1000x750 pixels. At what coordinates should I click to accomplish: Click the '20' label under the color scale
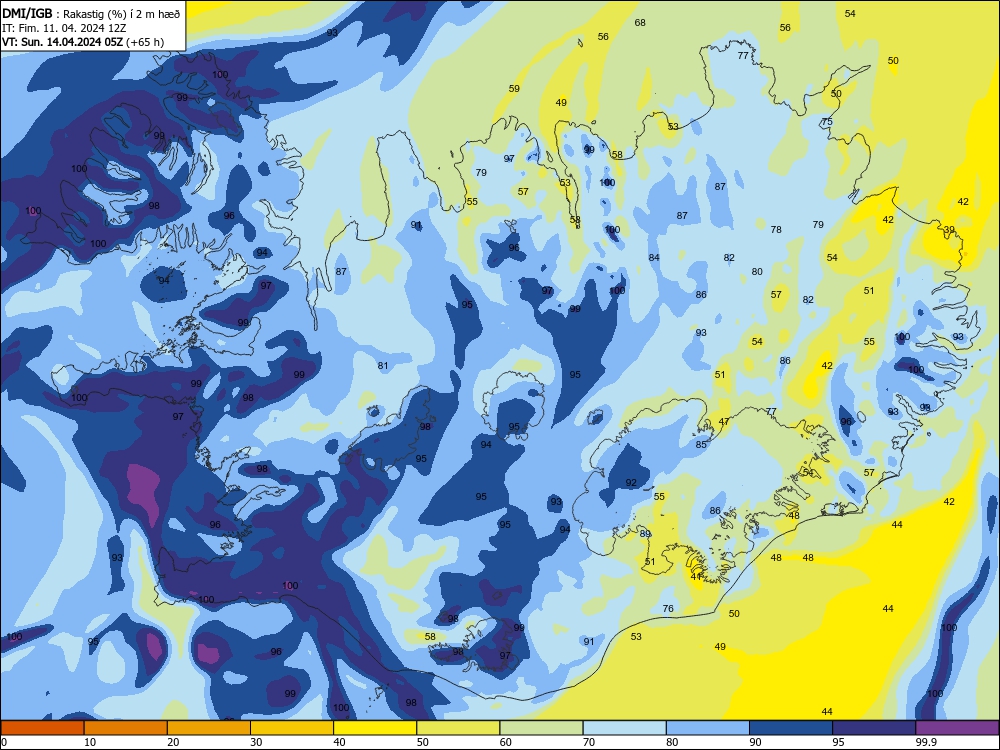pos(173,742)
